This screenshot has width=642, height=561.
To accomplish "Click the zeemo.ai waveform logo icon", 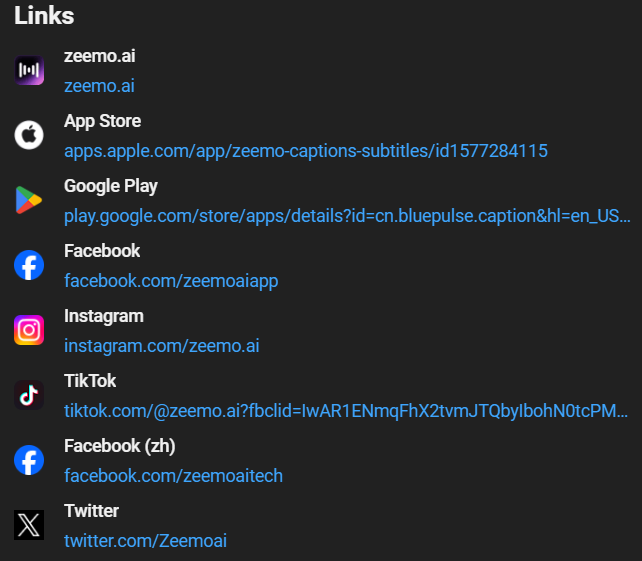I will click(29, 70).
